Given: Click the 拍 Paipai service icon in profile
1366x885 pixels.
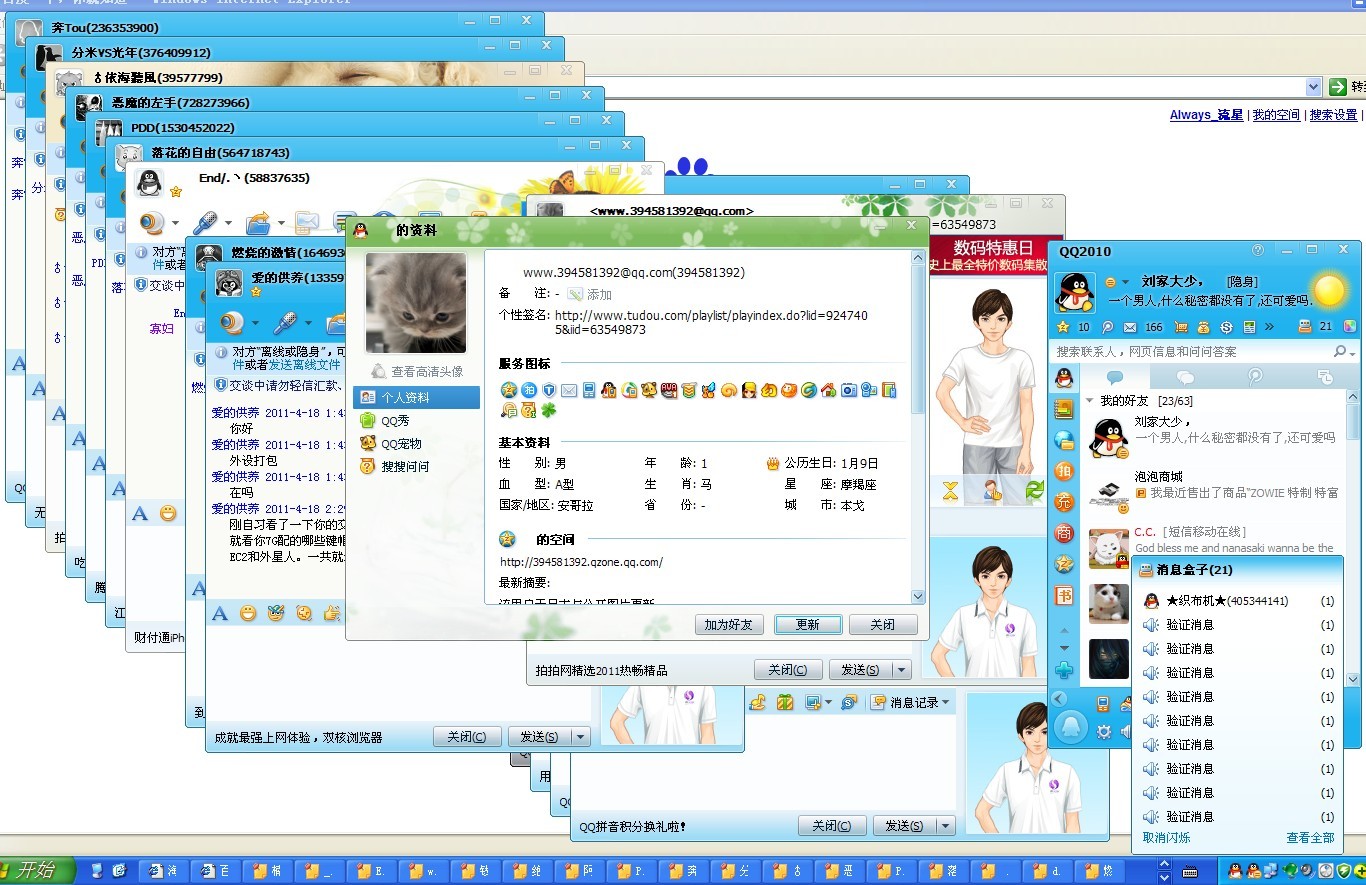Looking at the screenshot, I should [x=528, y=390].
